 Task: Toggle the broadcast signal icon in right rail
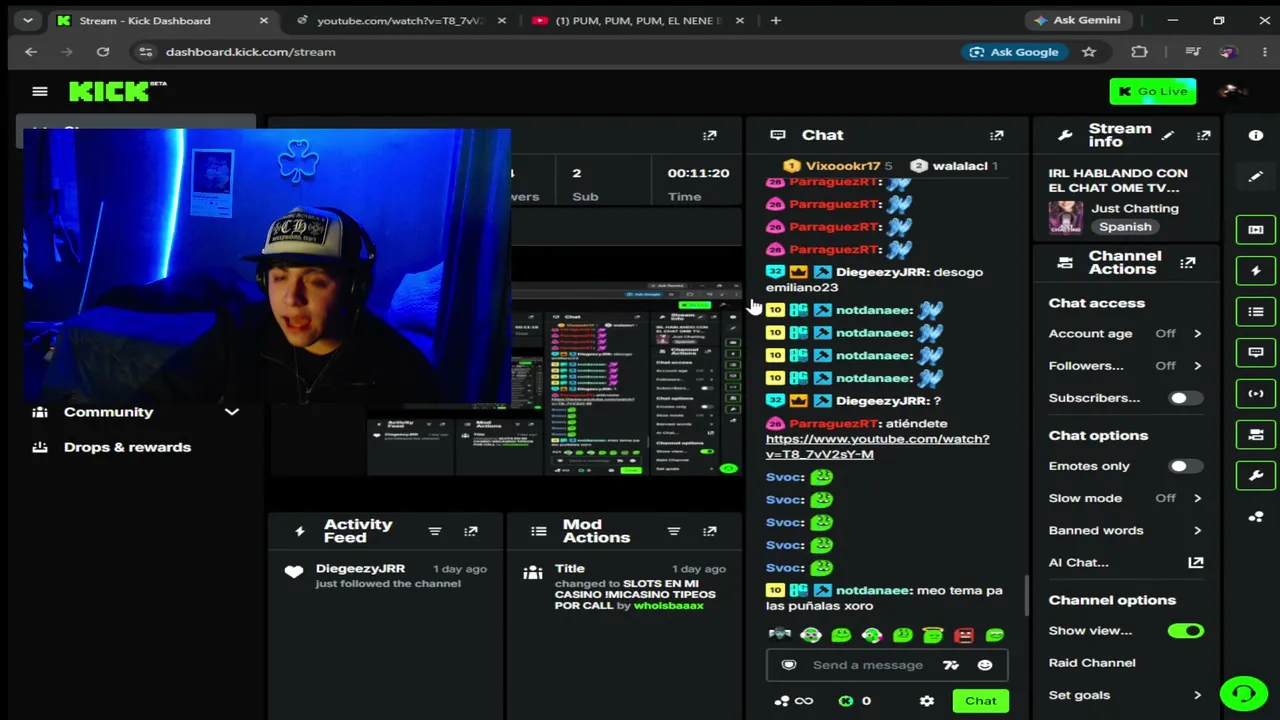(x=1256, y=393)
